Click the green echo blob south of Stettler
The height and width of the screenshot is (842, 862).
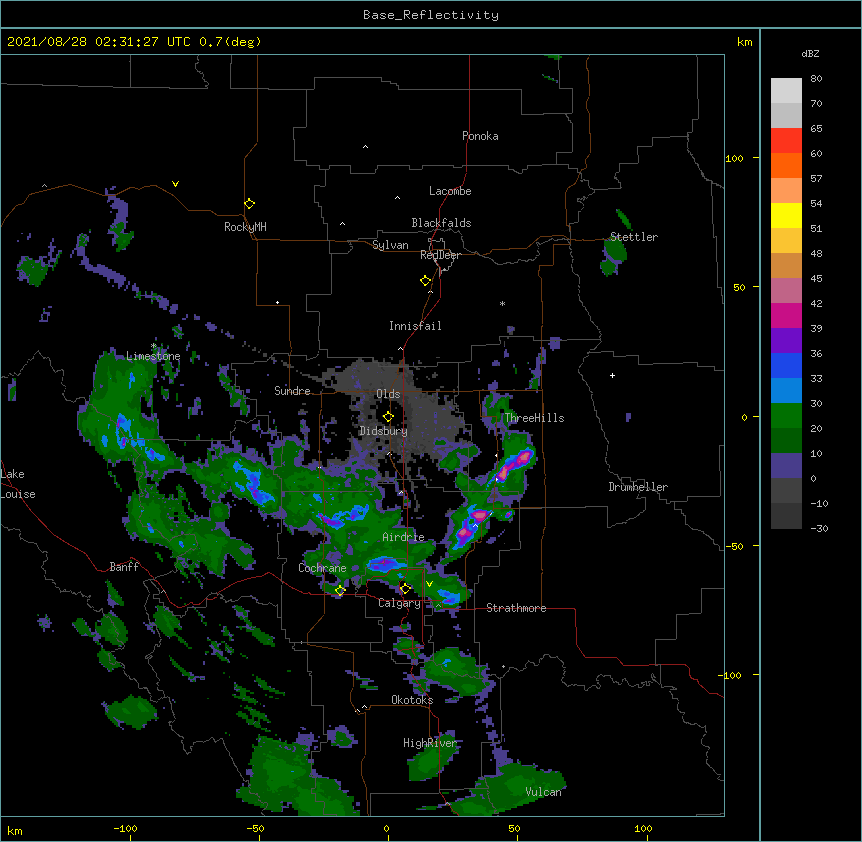click(614, 256)
